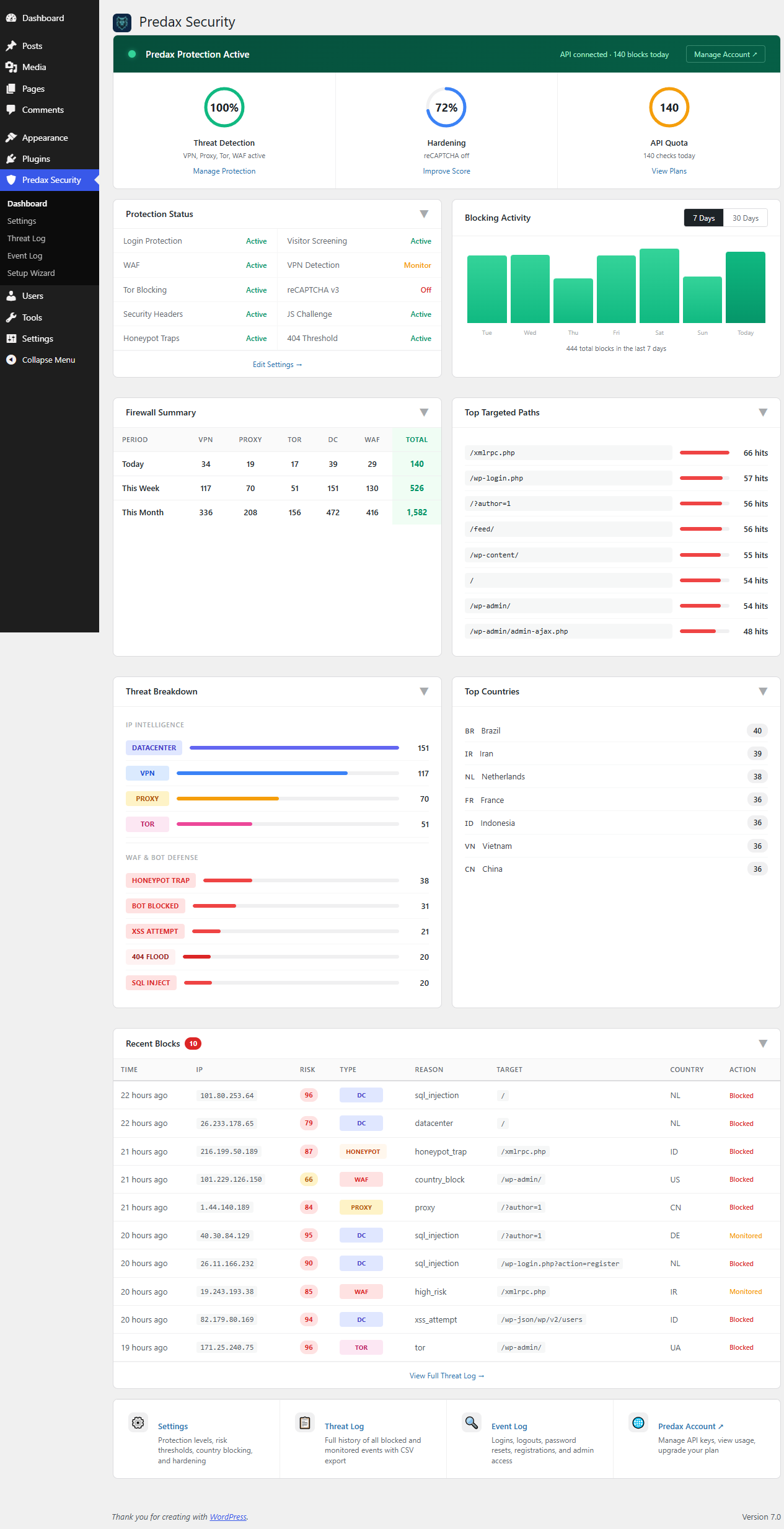Viewport: 784px width, 1529px height.
Task: Click the Sat bar in Blocking Activity chart
Action: tap(659, 286)
